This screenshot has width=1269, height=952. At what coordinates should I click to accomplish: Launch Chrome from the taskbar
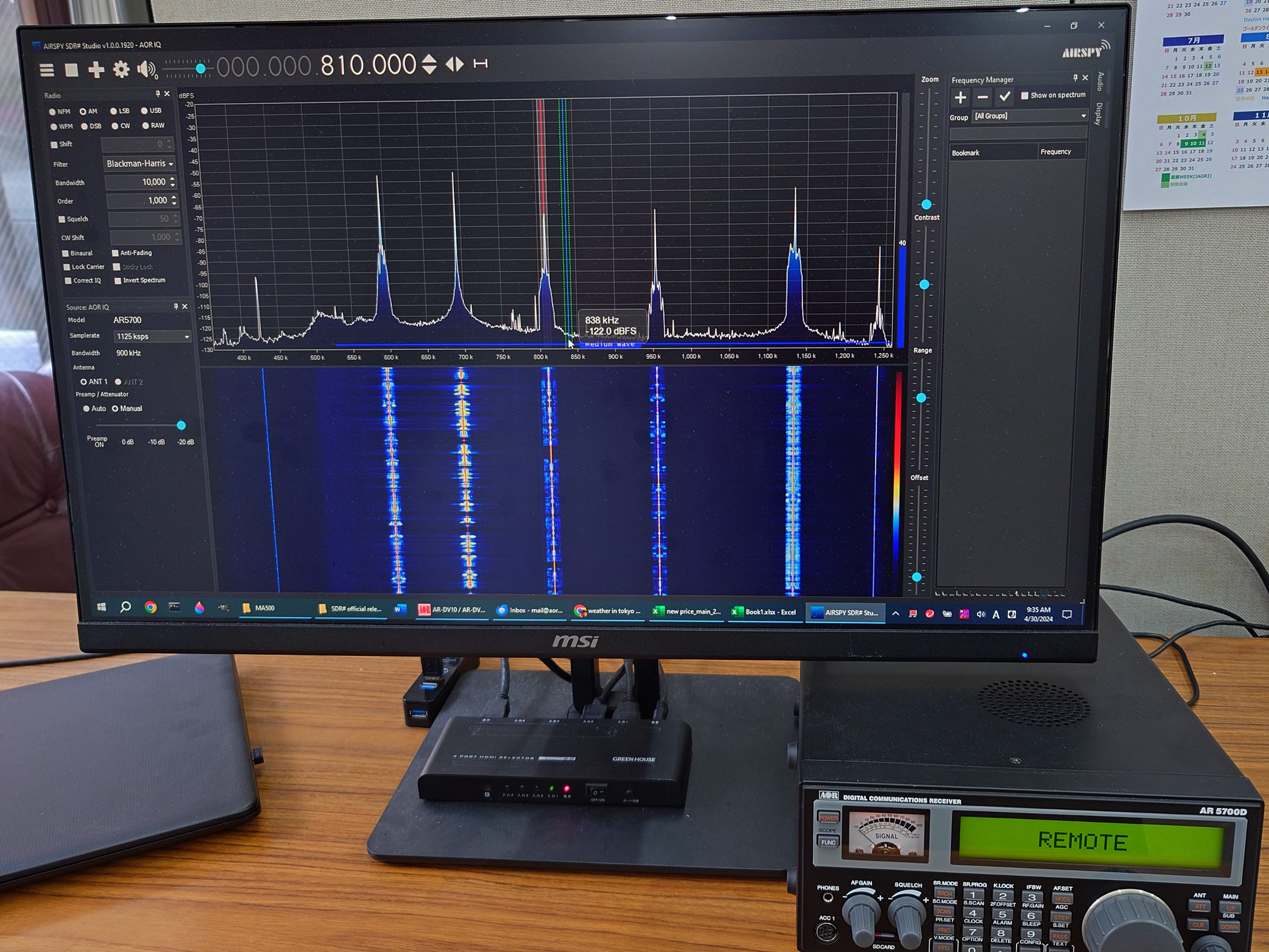pos(150,607)
